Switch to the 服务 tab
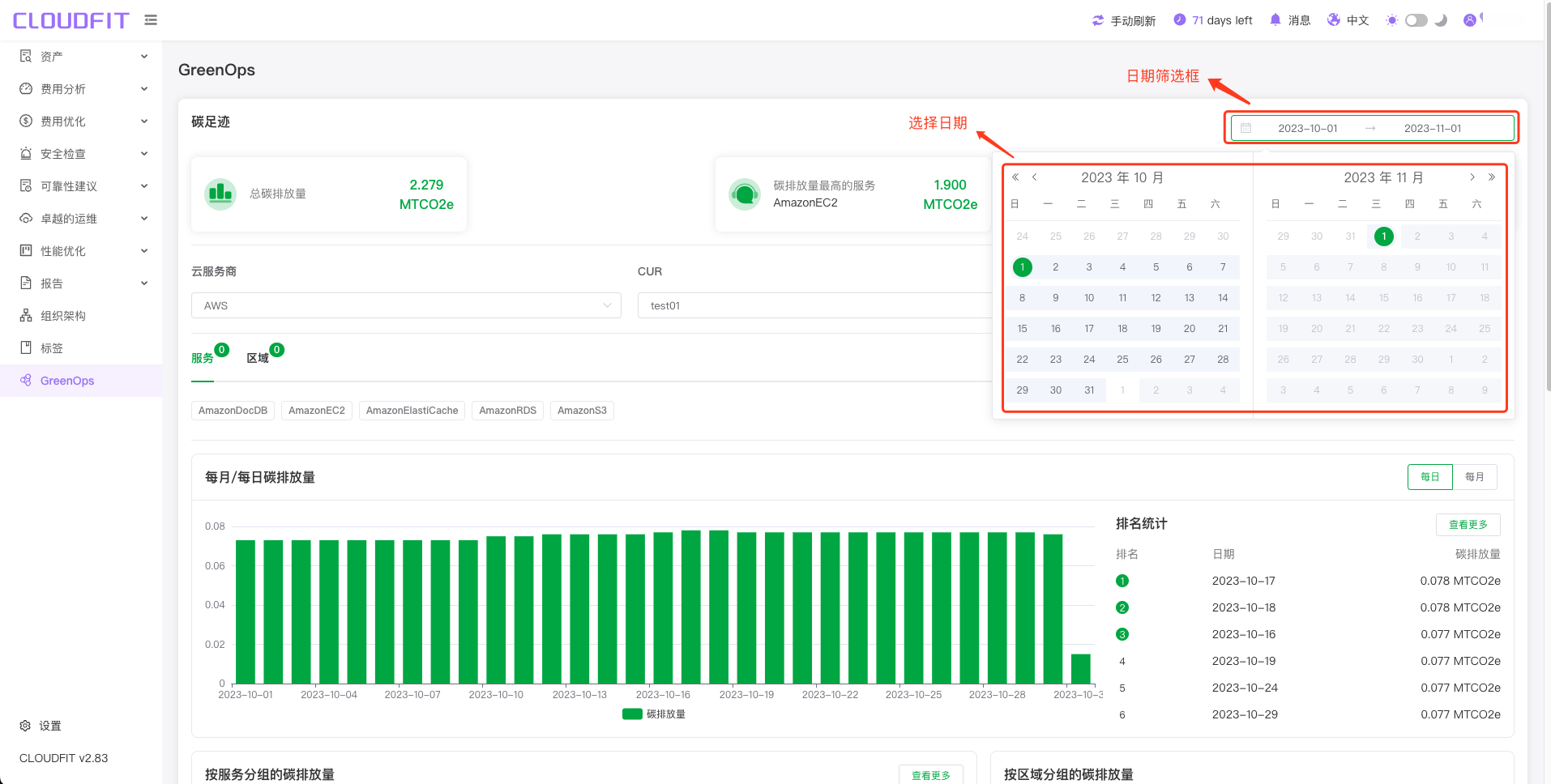 coord(203,358)
